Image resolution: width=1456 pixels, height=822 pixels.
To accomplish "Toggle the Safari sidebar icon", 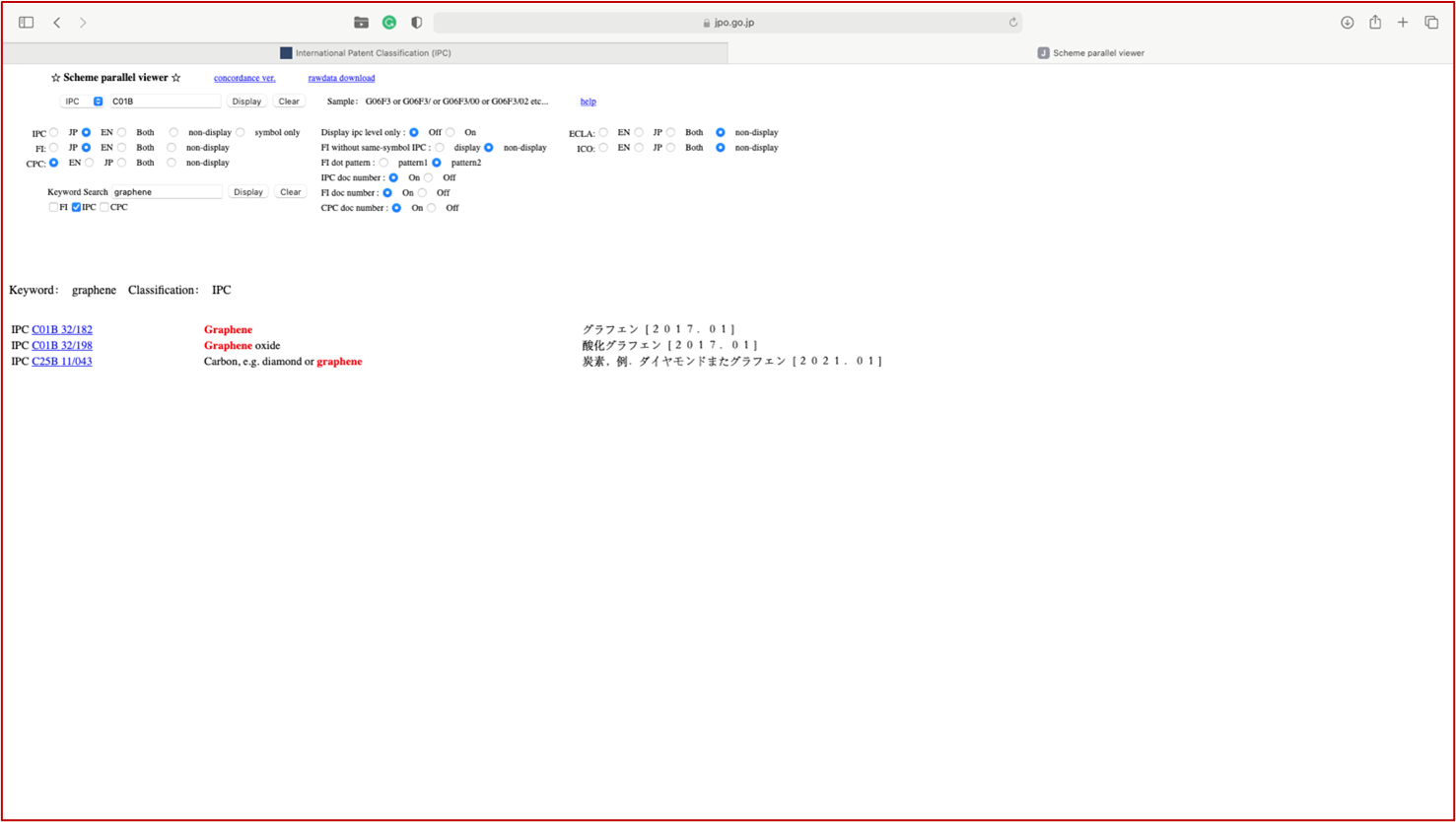I will [27, 23].
